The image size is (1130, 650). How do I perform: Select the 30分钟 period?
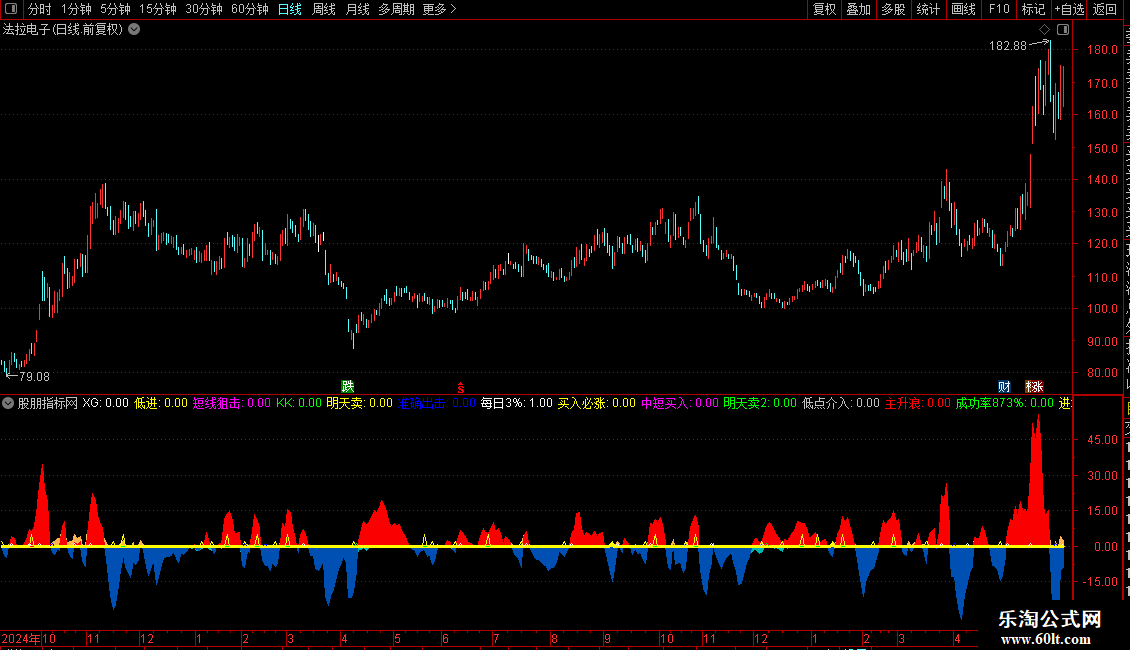203,9
